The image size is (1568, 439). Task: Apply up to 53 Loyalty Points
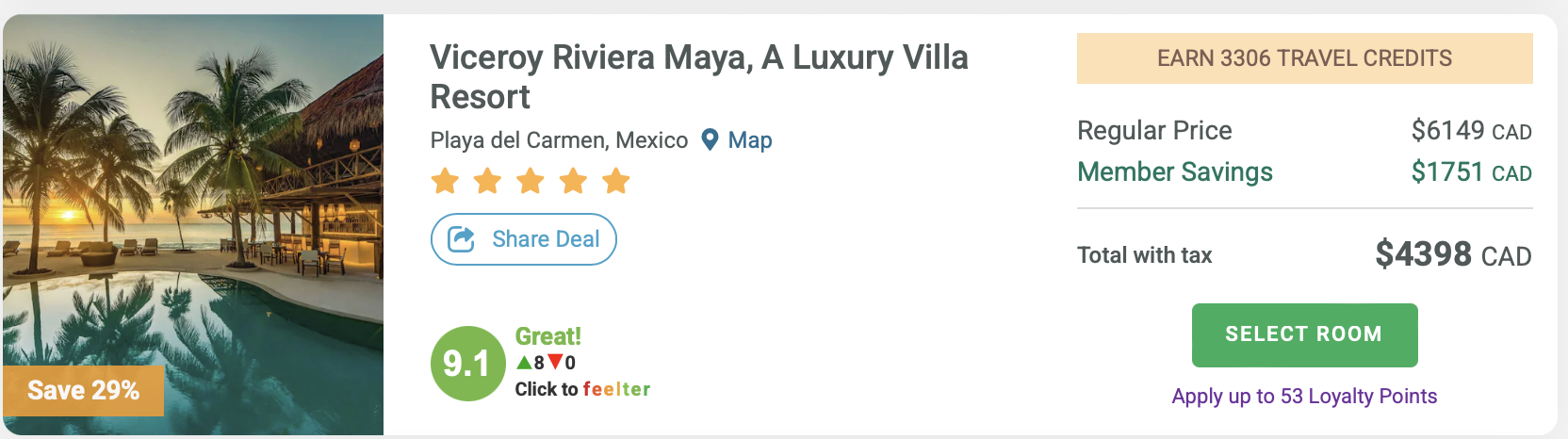tap(1304, 396)
